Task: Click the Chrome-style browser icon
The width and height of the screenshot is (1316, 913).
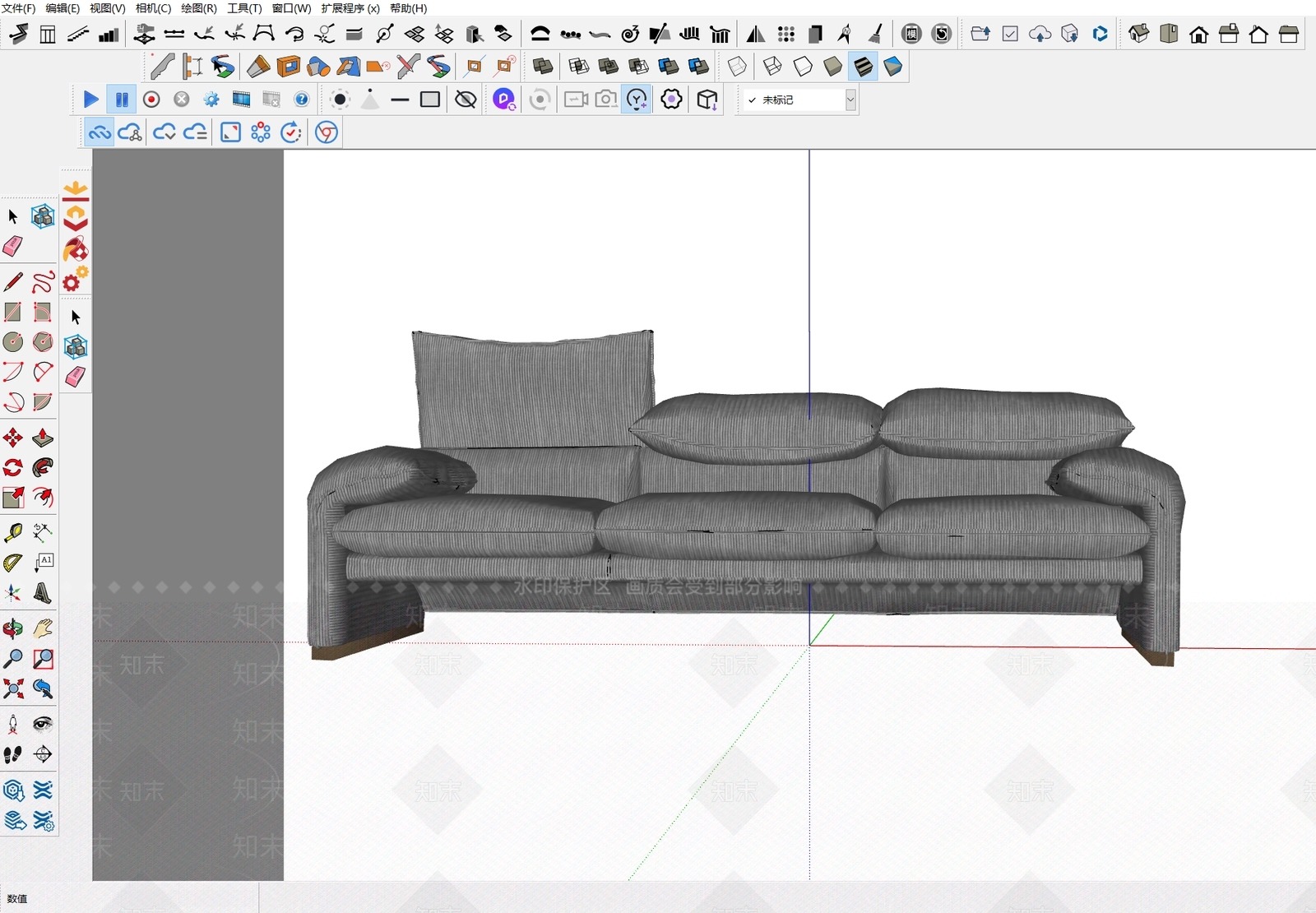Action: [x=327, y=132]
